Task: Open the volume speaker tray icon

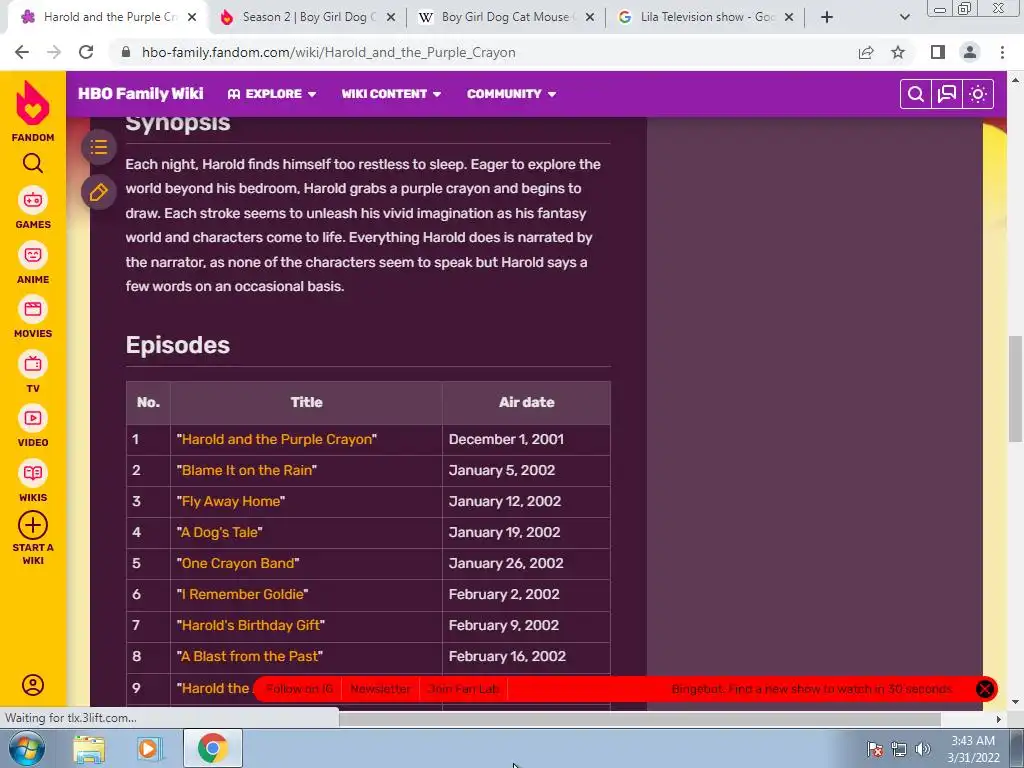Action: click(x=923, y=749)
